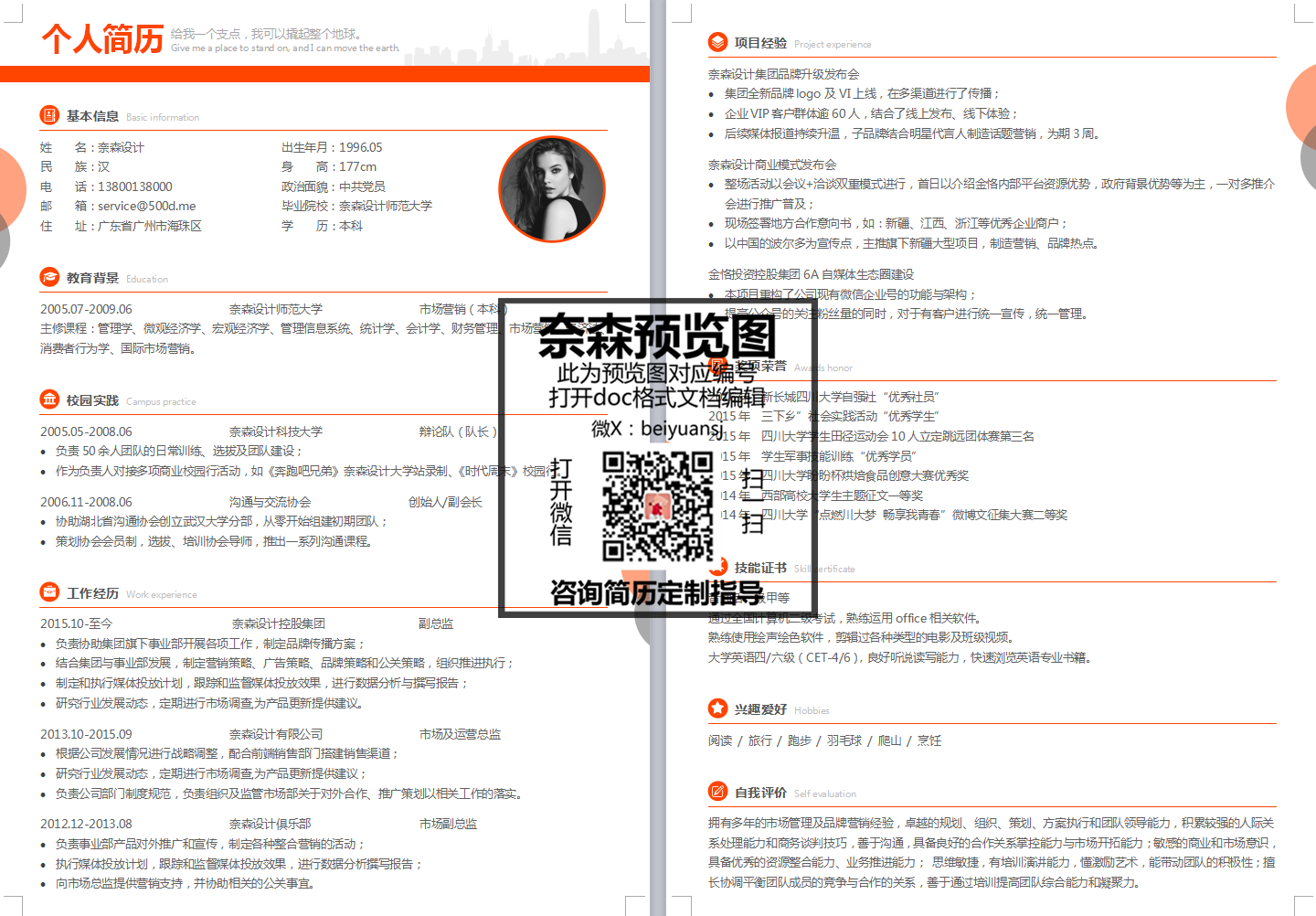
Task: Click the QR code in the watermark
Action: click(657, 506)
